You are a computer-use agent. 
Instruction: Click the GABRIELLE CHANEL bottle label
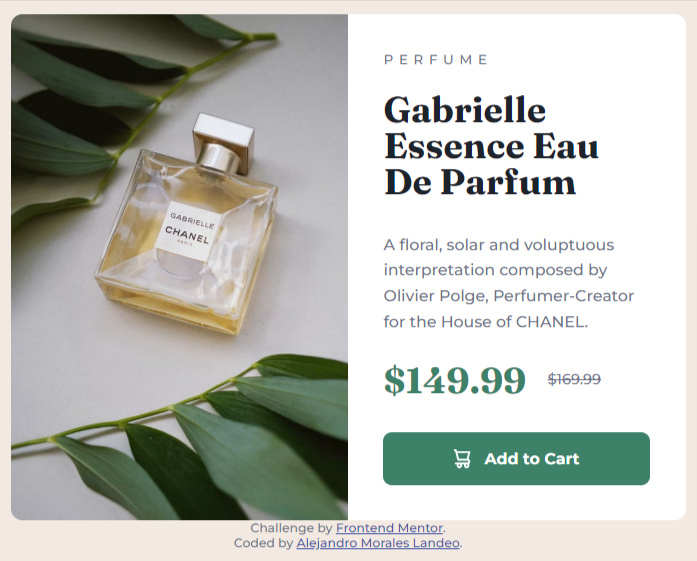pyautogui.click(x=188, y=232)
